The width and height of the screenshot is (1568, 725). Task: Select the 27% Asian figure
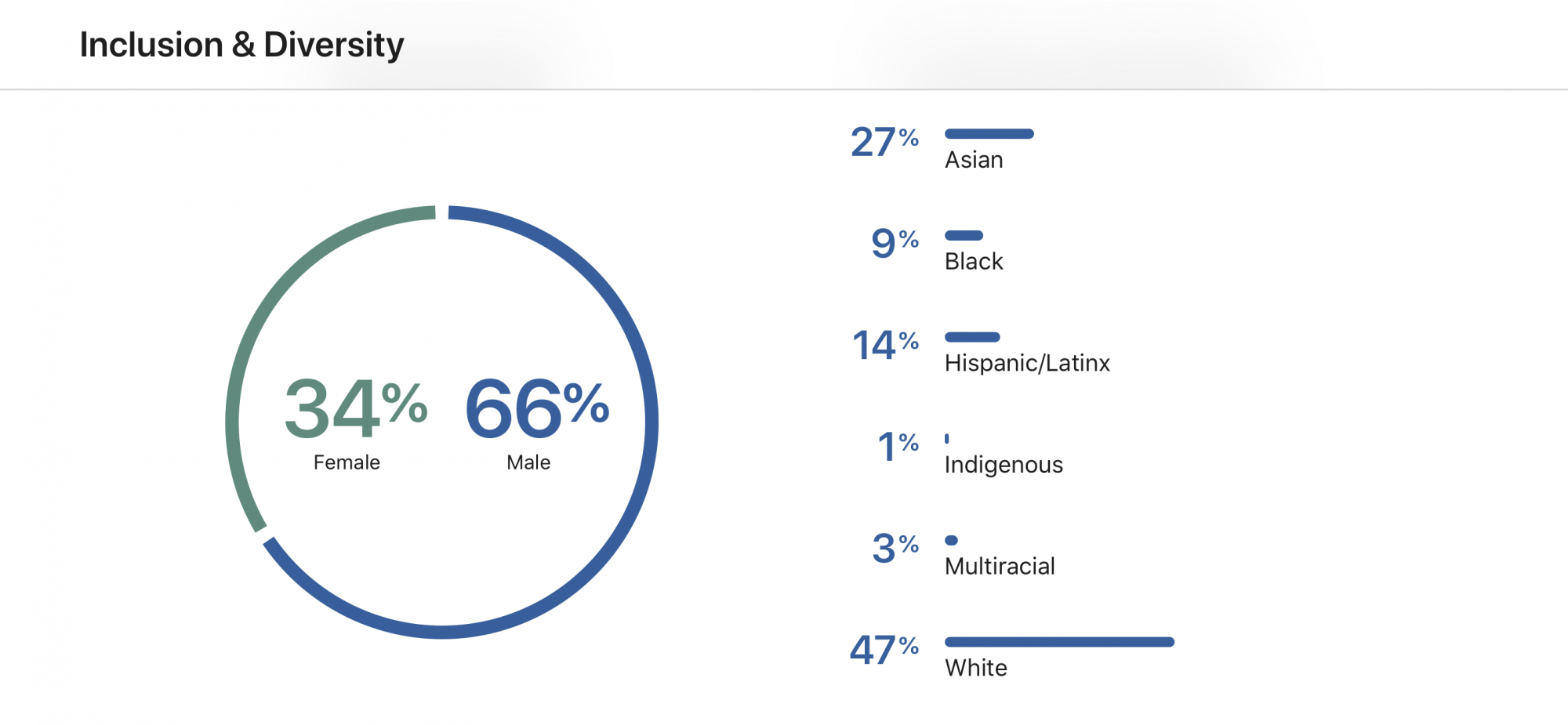(x=884, y=142)
